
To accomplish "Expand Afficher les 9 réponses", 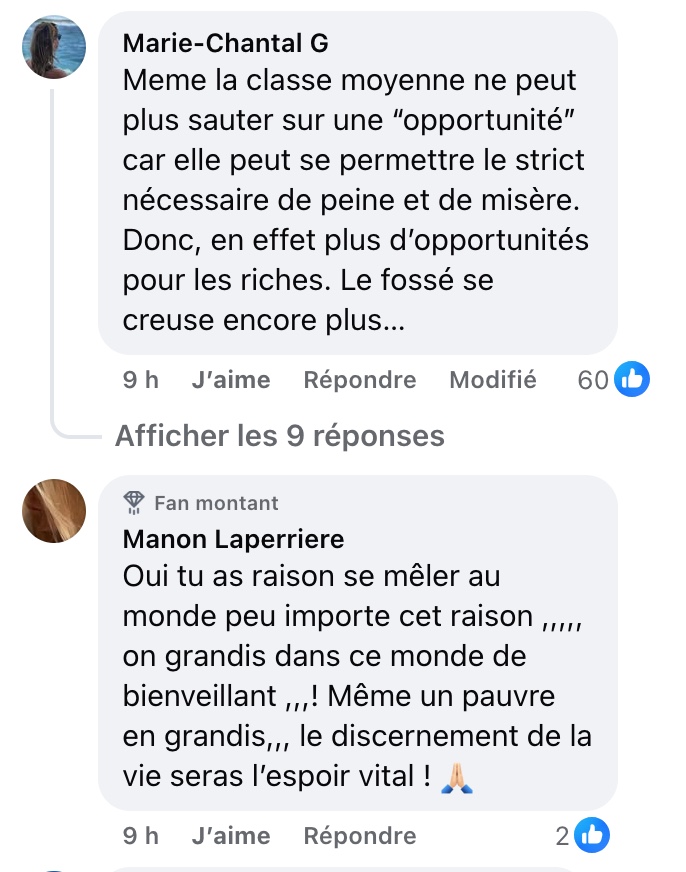I will pos(280,436).
